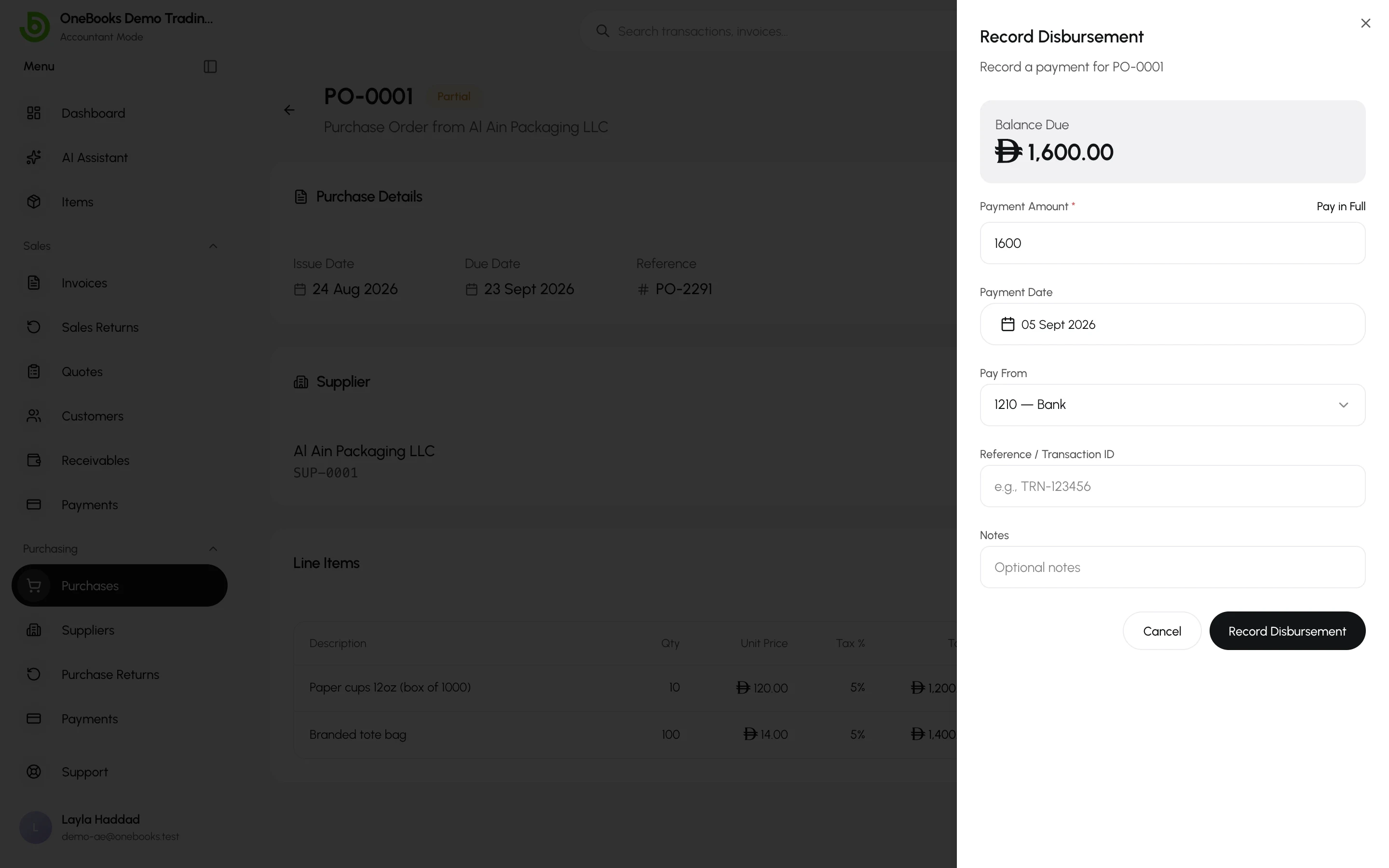The width and height of the screenshot is (1389, 868).
Task: Open Quotes in the sidebar
Action: click(x=120, y=371)
